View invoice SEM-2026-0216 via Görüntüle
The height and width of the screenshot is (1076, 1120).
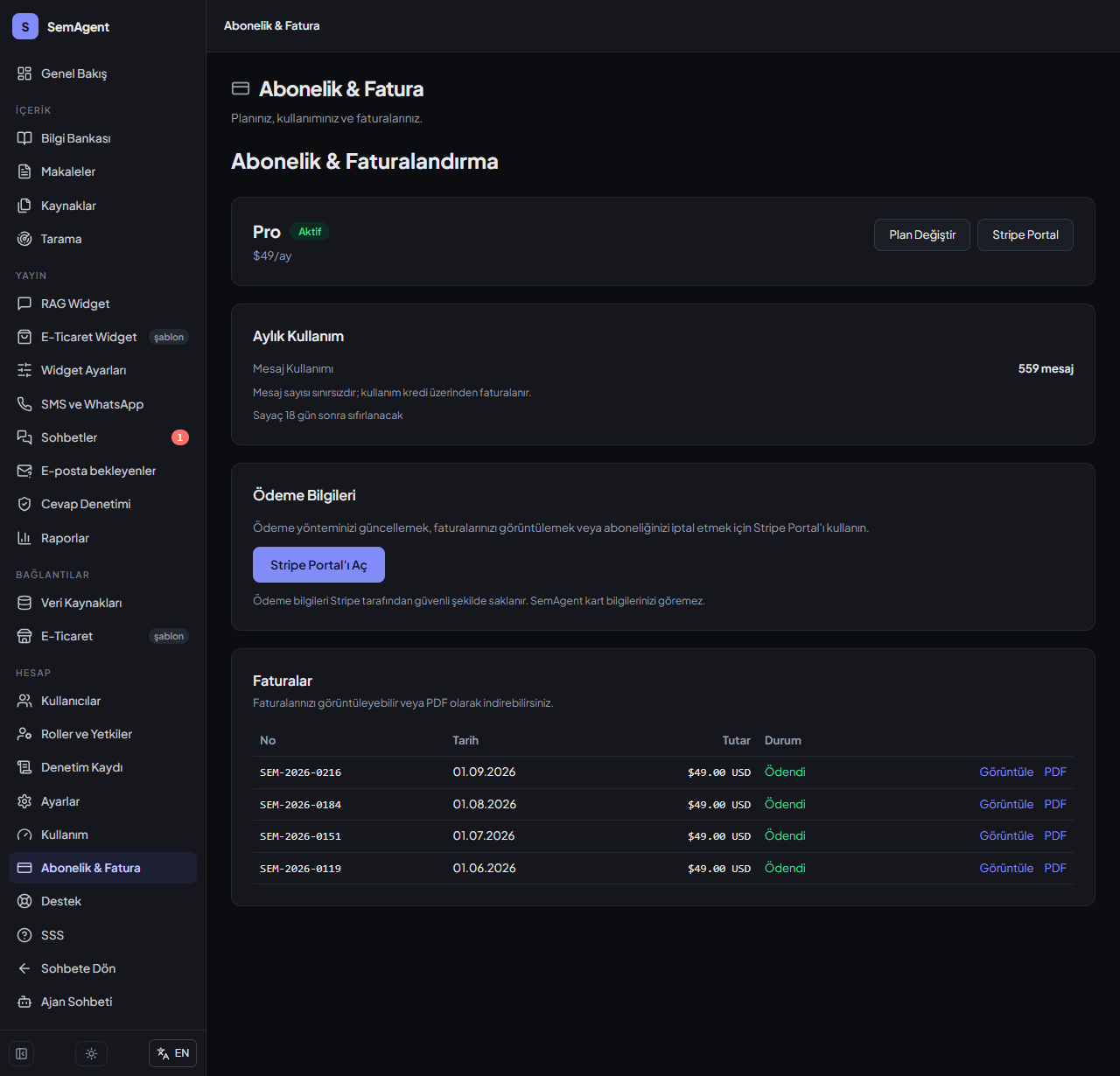1006,772
